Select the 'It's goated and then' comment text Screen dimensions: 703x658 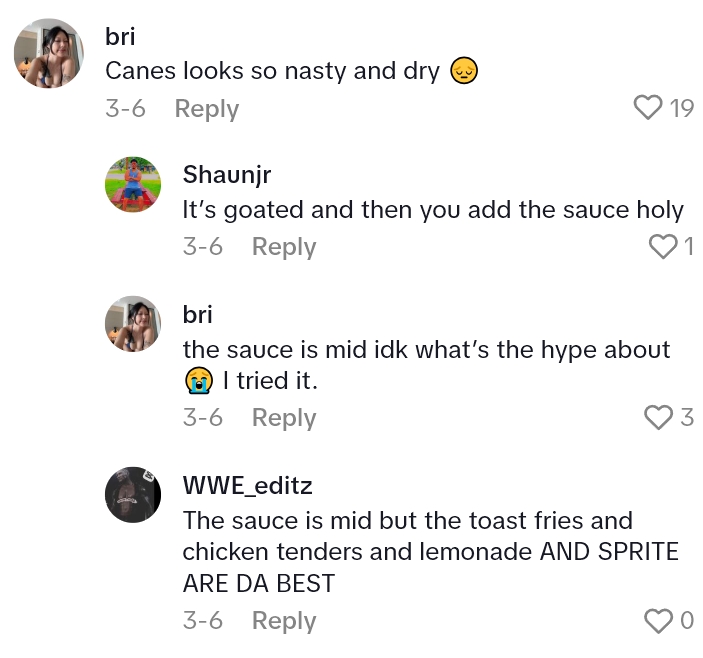click(x=432, y=211)
